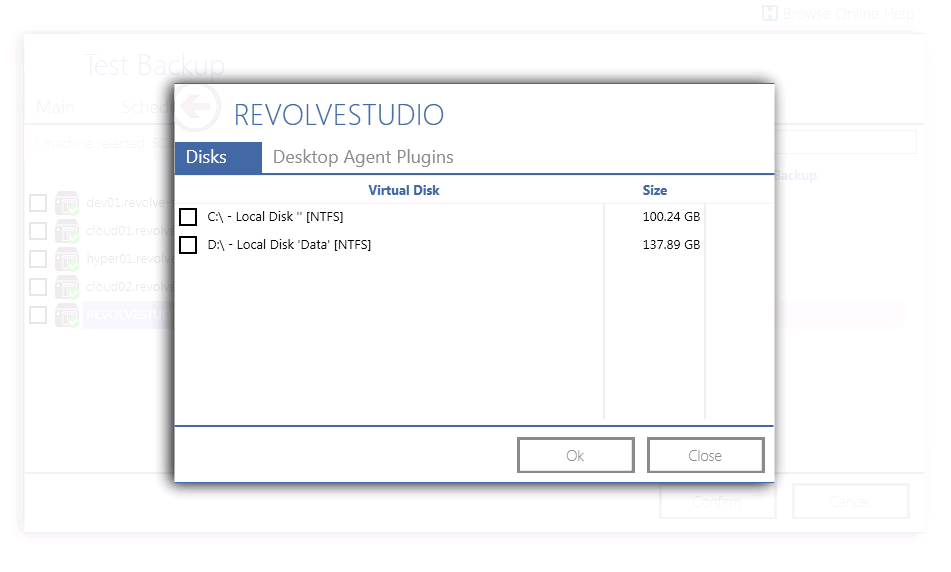Check the cloud01.revolve machine checkbox in background
The width and height of the screenshot is (951, 572).
tap(38, 231)
